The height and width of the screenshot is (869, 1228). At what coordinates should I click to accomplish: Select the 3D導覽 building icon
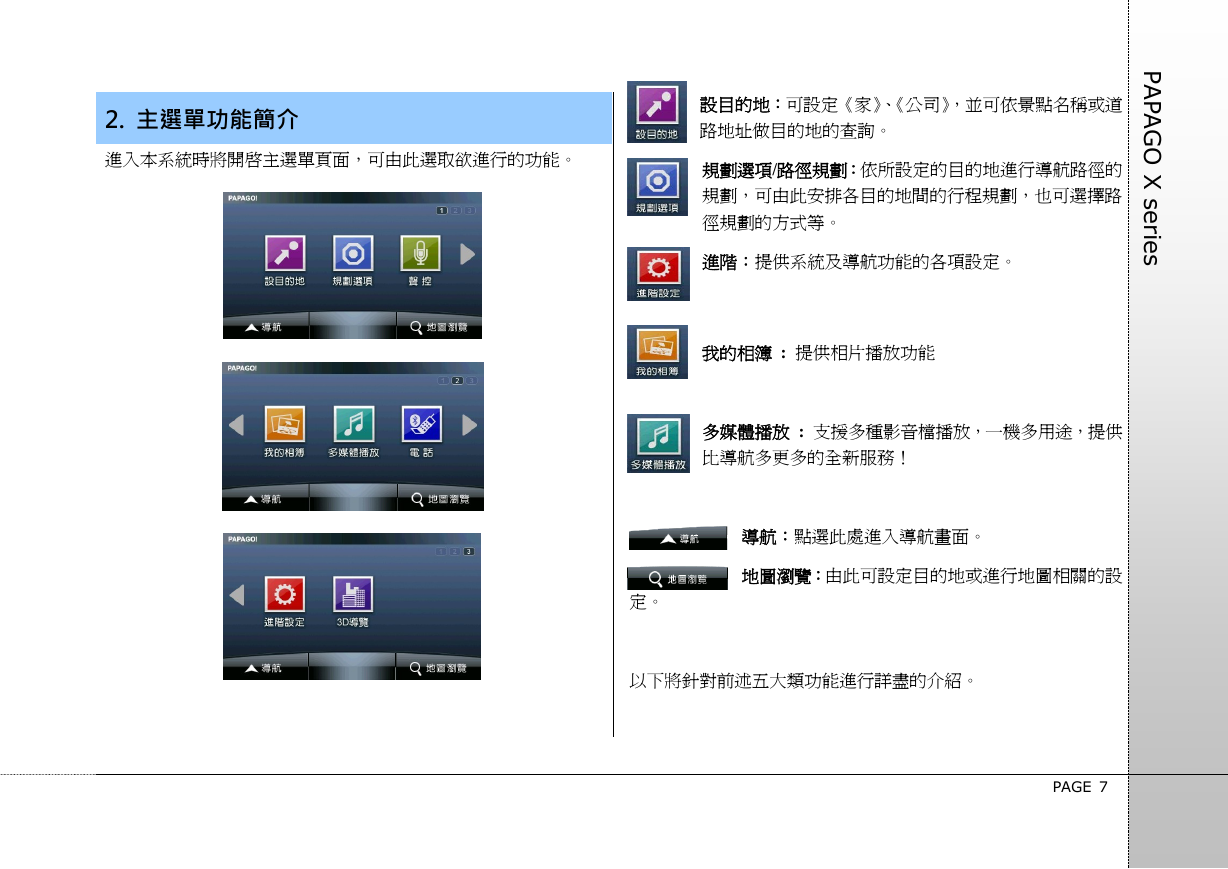pos(353,595)
